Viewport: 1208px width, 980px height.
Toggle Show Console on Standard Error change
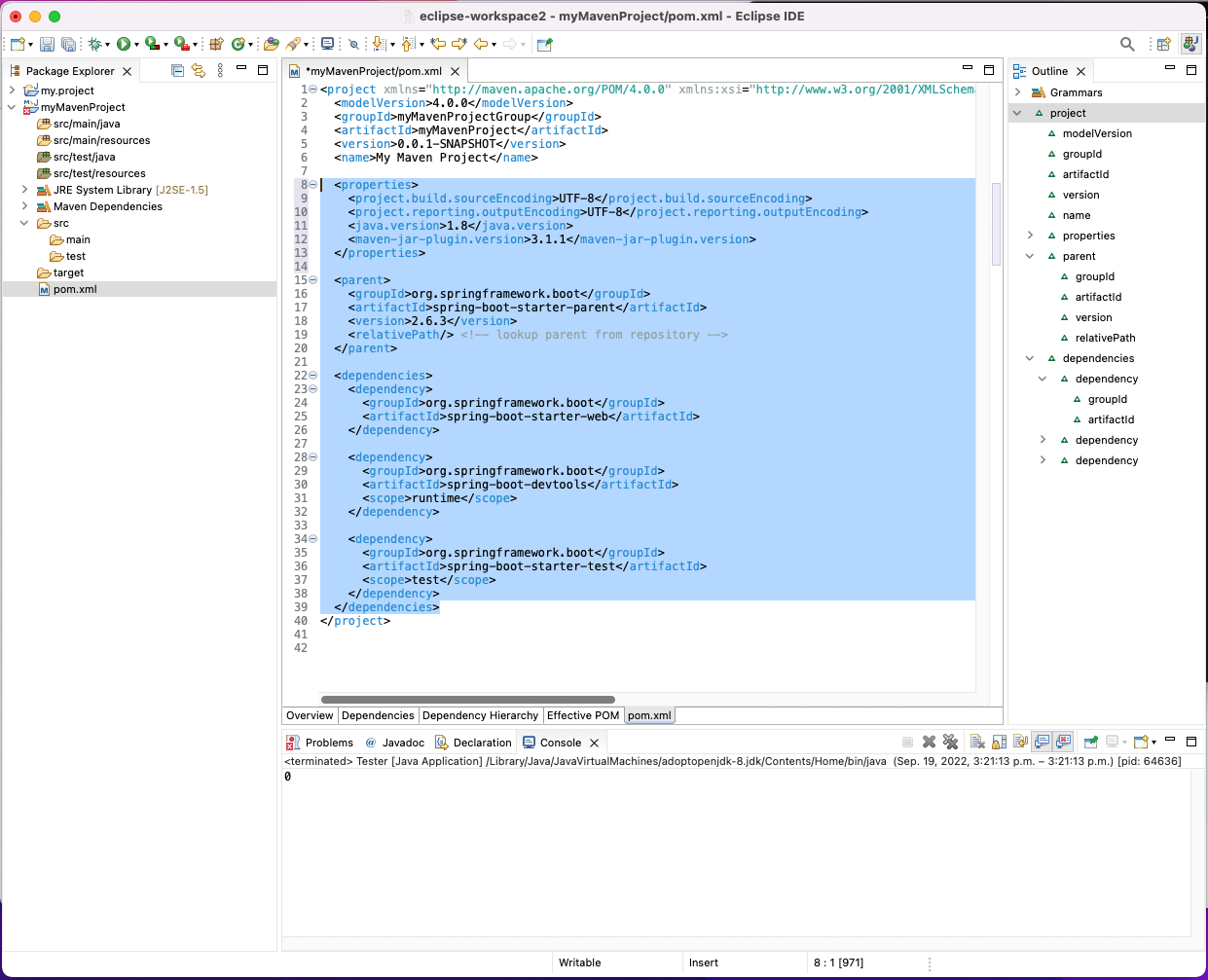click(1063, 742)
